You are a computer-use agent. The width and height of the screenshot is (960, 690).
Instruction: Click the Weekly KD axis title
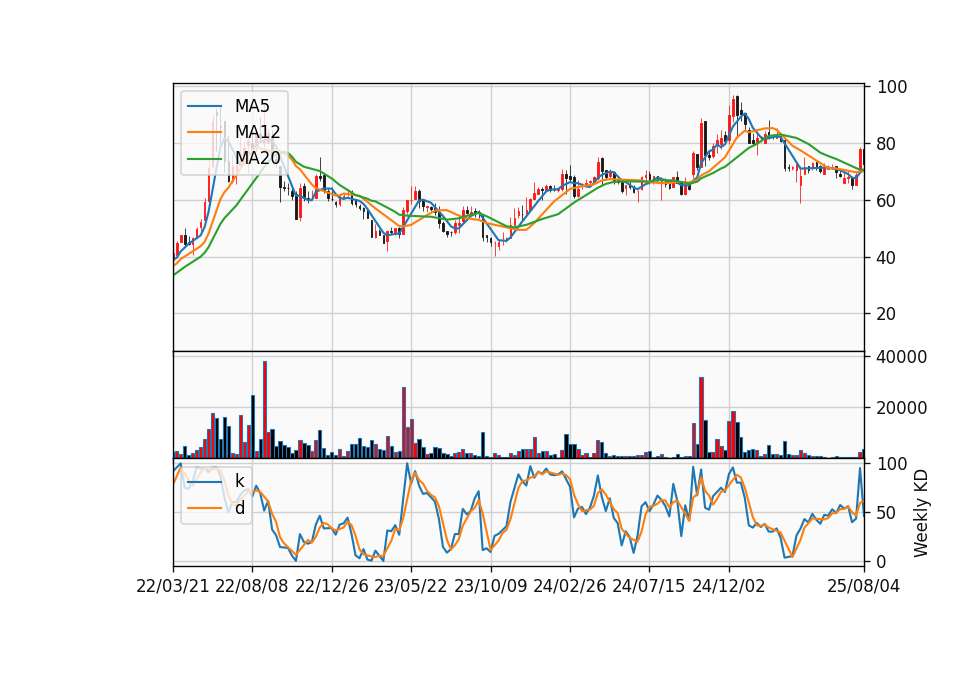921,513
